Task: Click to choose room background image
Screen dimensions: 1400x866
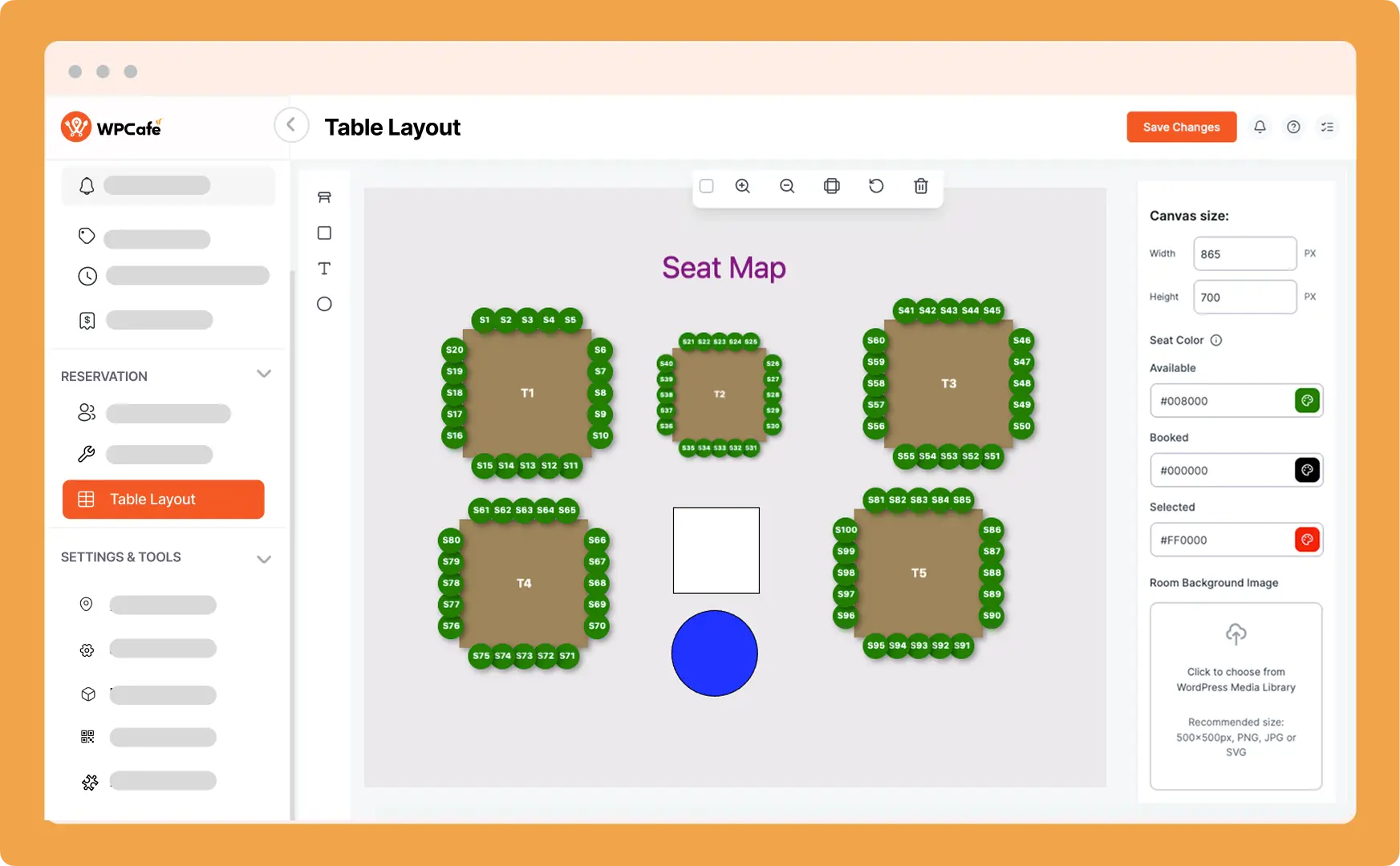Action: click(1236, 695)
